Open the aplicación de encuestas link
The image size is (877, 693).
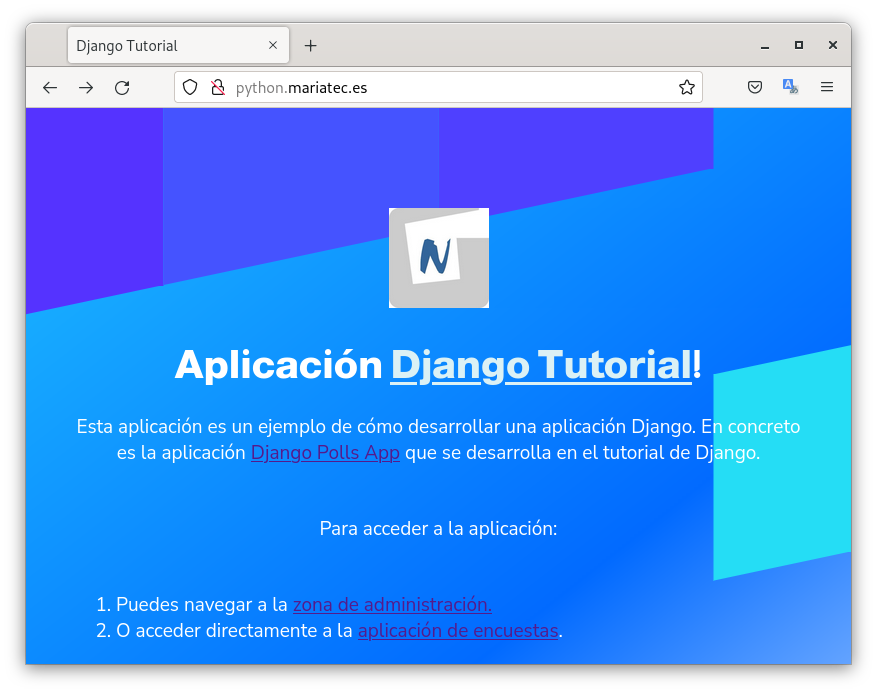[457, 631]
